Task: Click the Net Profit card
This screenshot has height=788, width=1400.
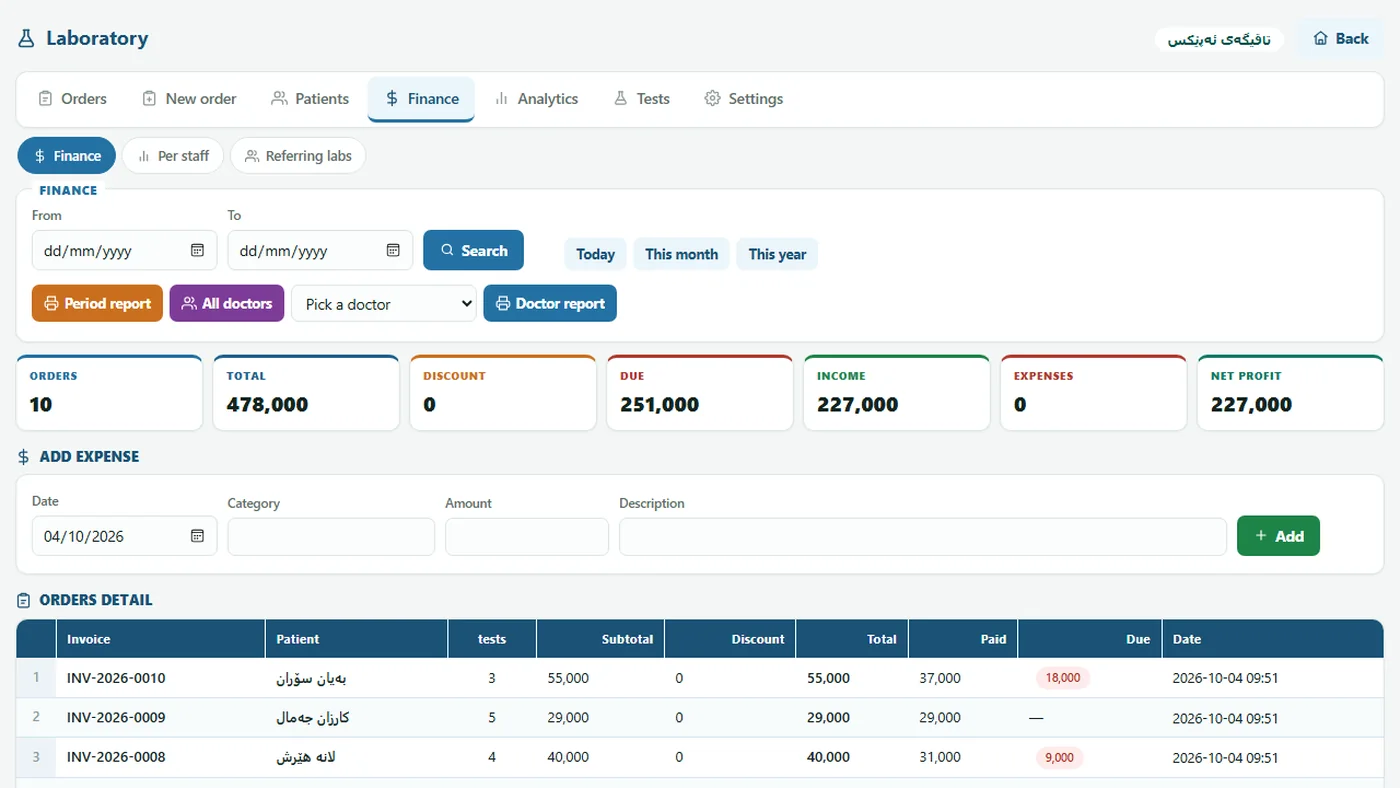Action: pos(1291,393)
